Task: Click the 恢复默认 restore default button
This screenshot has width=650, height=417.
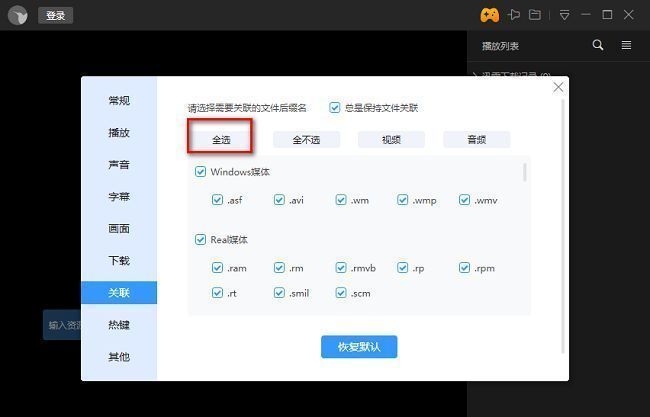Action: click(359, 347)
